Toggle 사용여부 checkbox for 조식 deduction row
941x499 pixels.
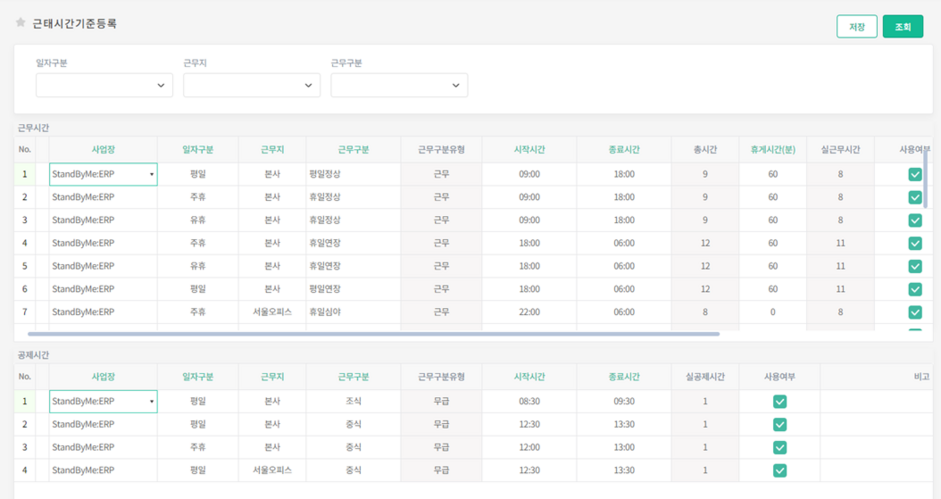tap(779, 402)
